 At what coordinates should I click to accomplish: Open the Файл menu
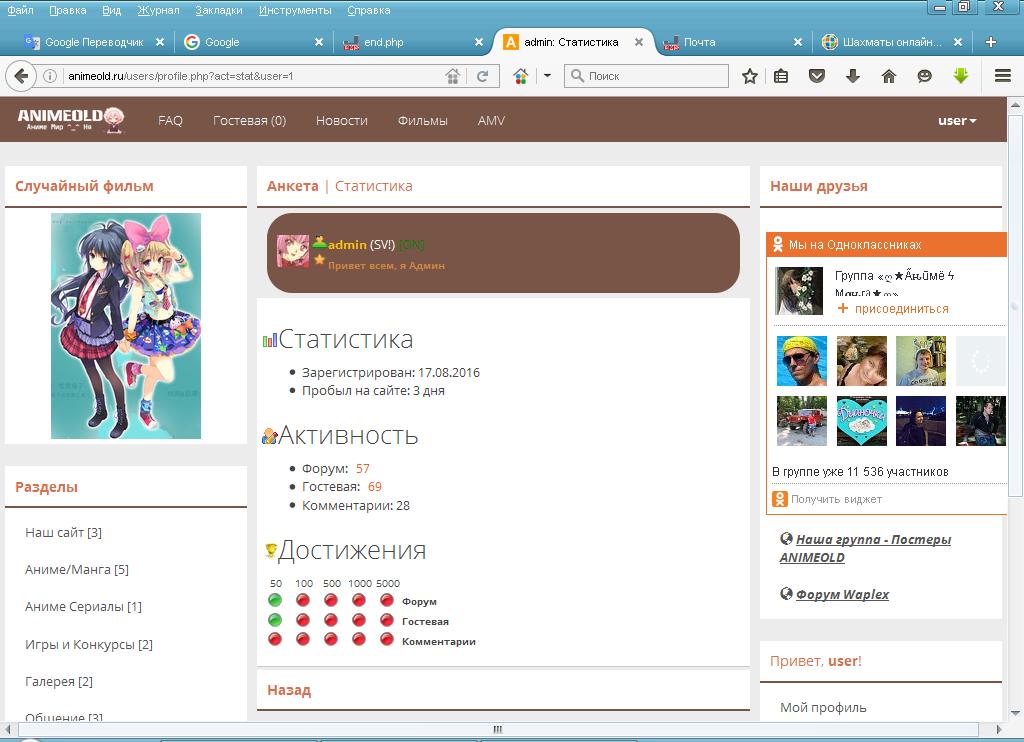click(20, 10)
